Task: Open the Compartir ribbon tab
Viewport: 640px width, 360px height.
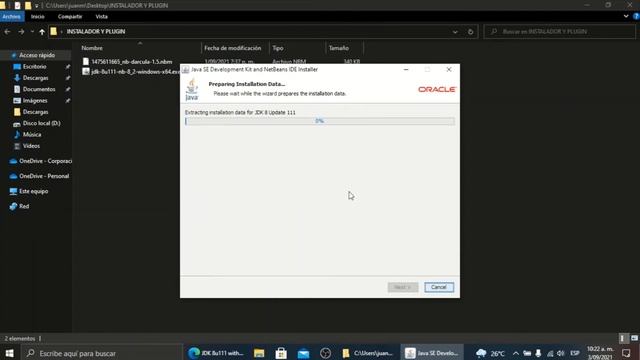Action: [x=70, y=17]
